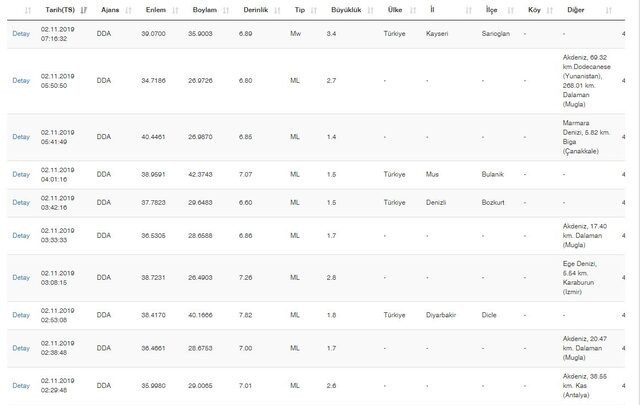Sort by Diğer using its arrow icon
This screenshot has width=640, height=405.
pyautogui.click(x=609, y=9)
